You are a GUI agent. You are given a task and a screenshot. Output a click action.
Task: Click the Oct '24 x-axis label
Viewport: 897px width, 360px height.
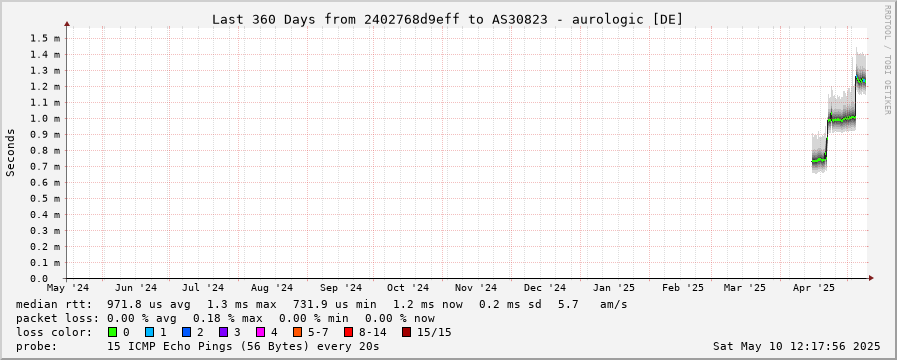408,288
